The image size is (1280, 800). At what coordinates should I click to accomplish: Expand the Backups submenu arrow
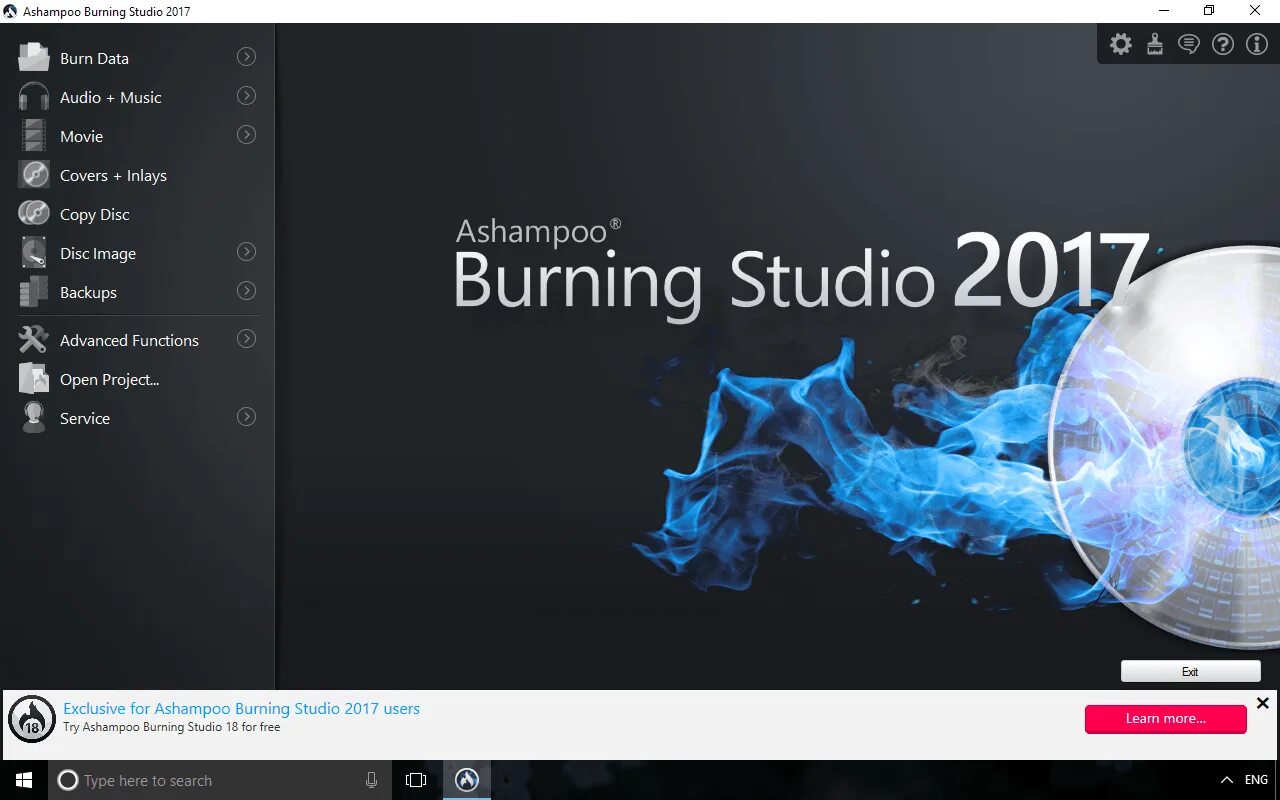pos(246,291)
